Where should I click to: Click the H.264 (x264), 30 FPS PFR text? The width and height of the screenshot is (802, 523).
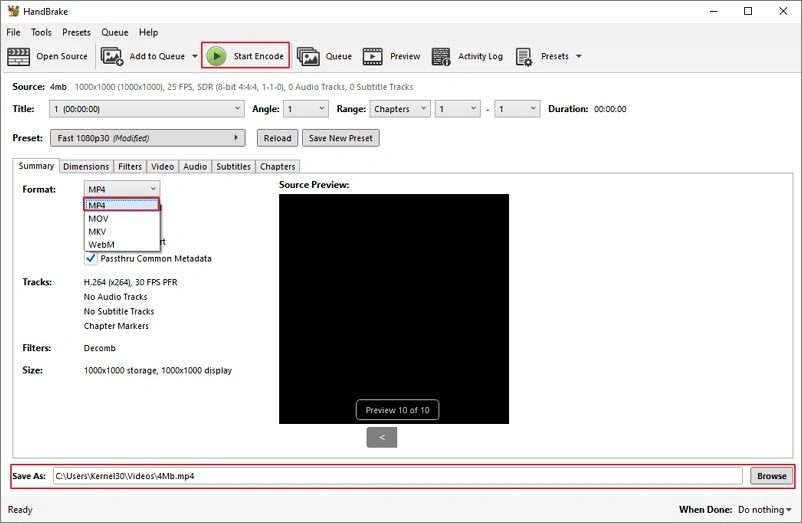pyautogui.click(x=130, y=282)
